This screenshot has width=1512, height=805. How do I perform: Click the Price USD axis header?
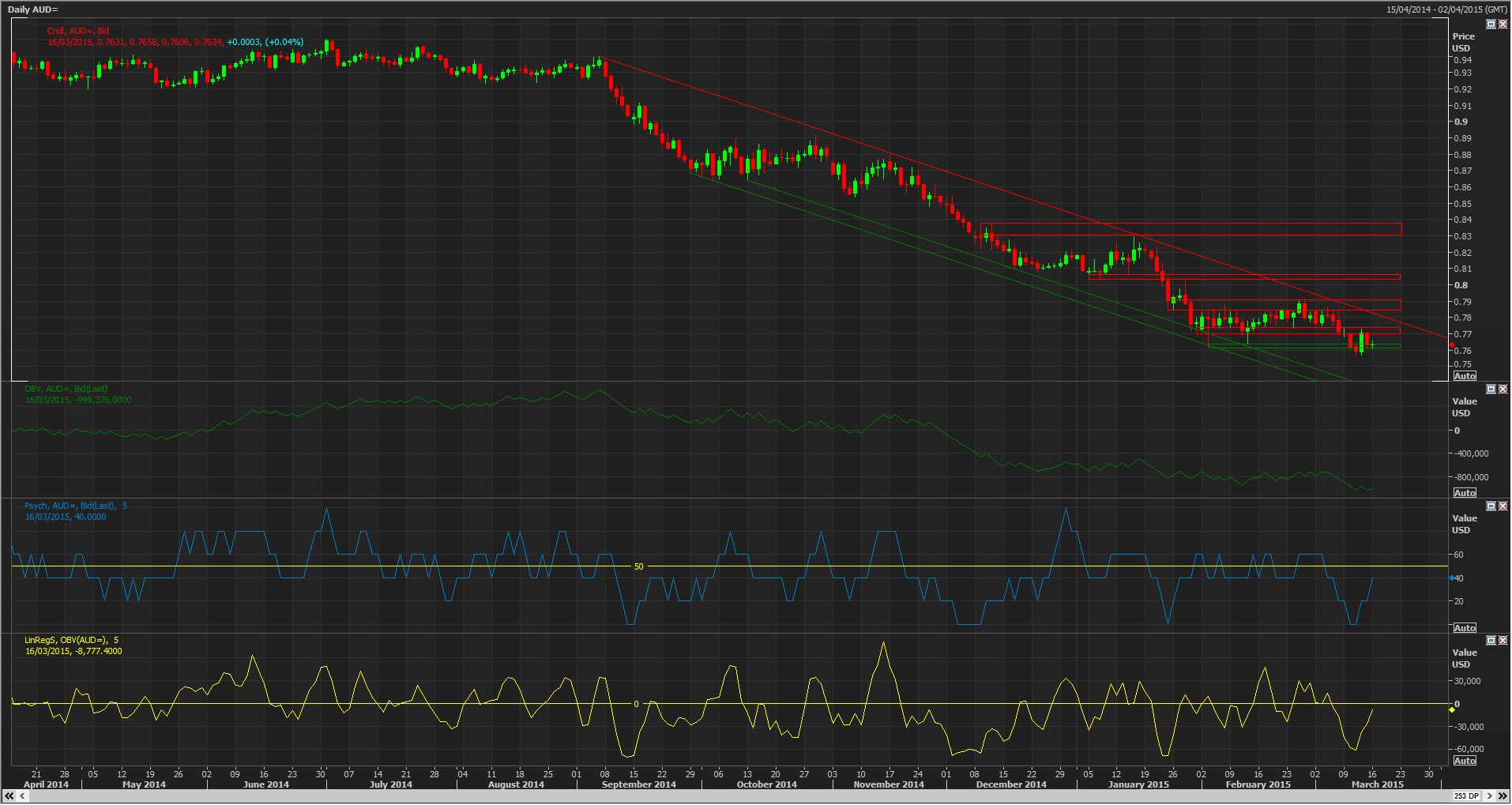[1463, 42]
